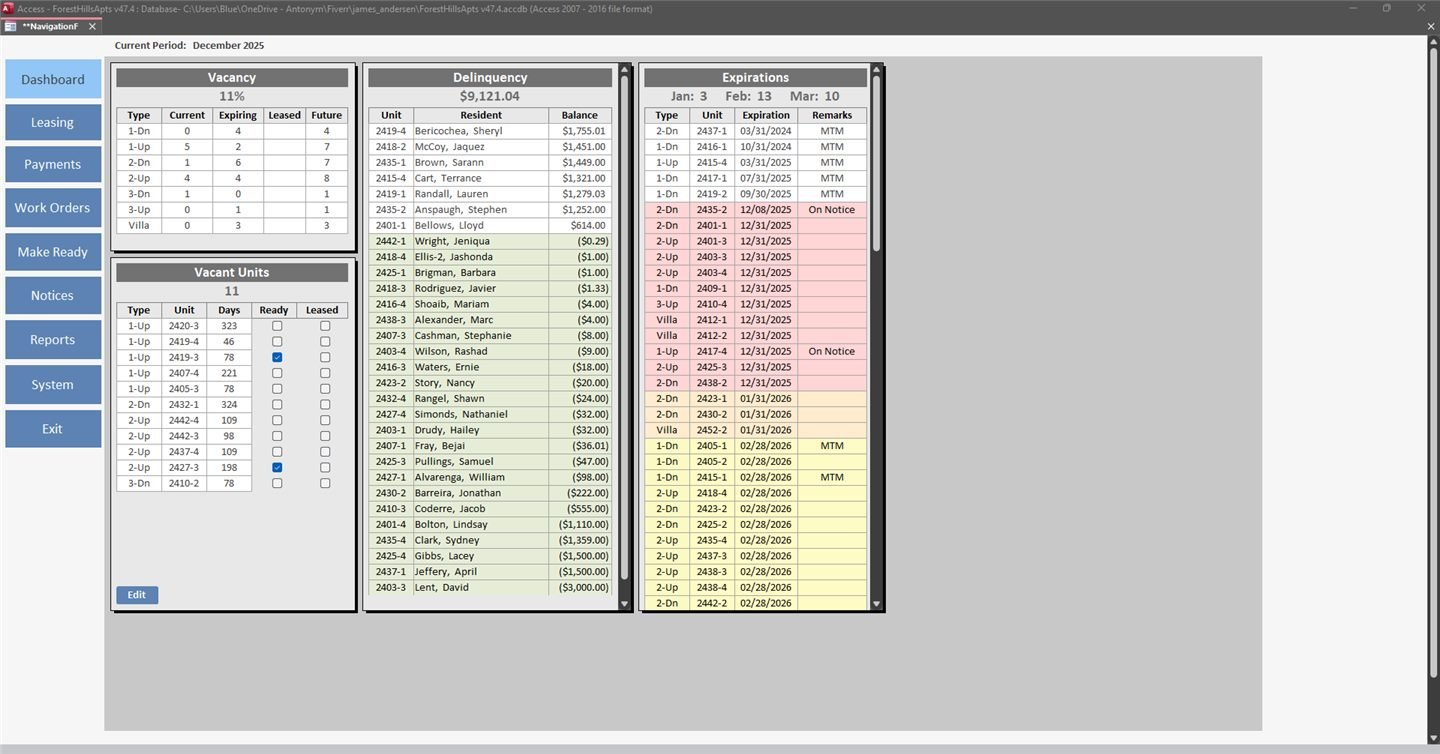
Task: Select expiration date 10/31/2024
Action: (766, 147)
